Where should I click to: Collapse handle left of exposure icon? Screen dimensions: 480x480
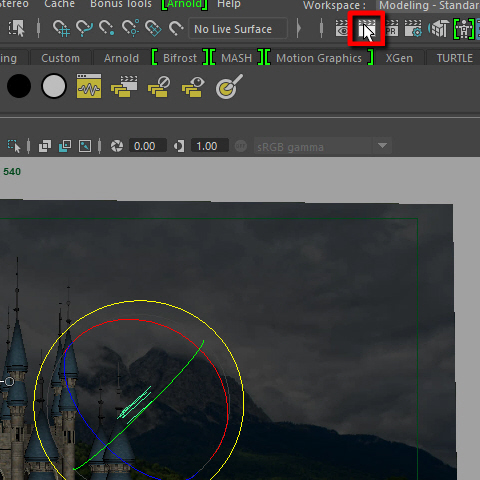click(100, 146)
